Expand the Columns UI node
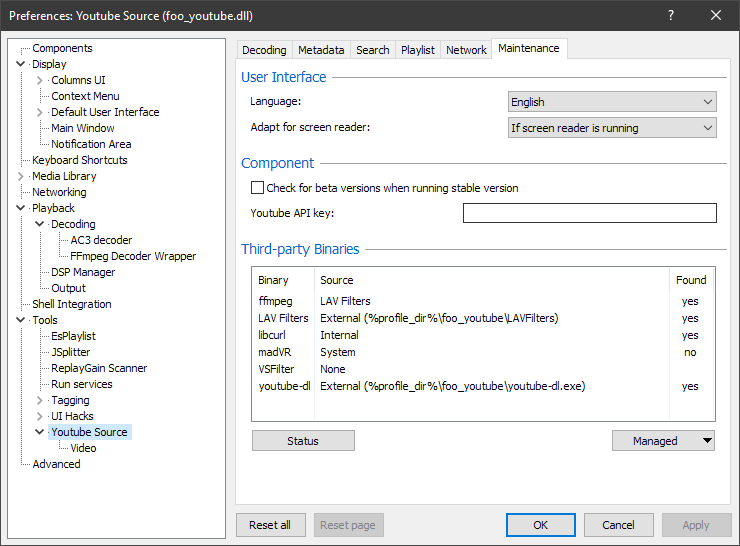The image size is (740, 546). pos(40,80)
